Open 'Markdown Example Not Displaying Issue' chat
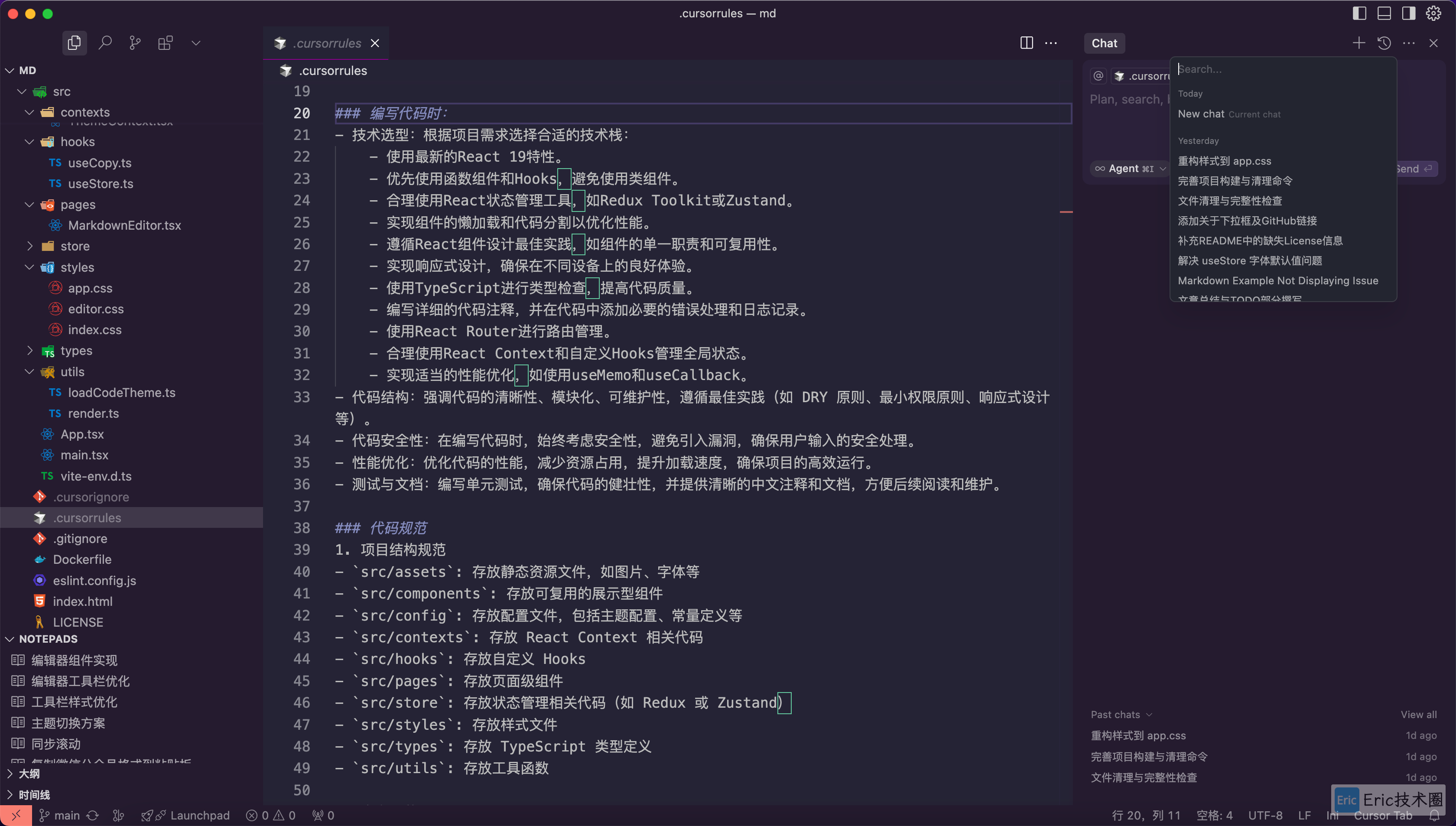Image resolution: width=1456 pixels, height=826 pixels. pyautogui.click(x=1283, y=281)
